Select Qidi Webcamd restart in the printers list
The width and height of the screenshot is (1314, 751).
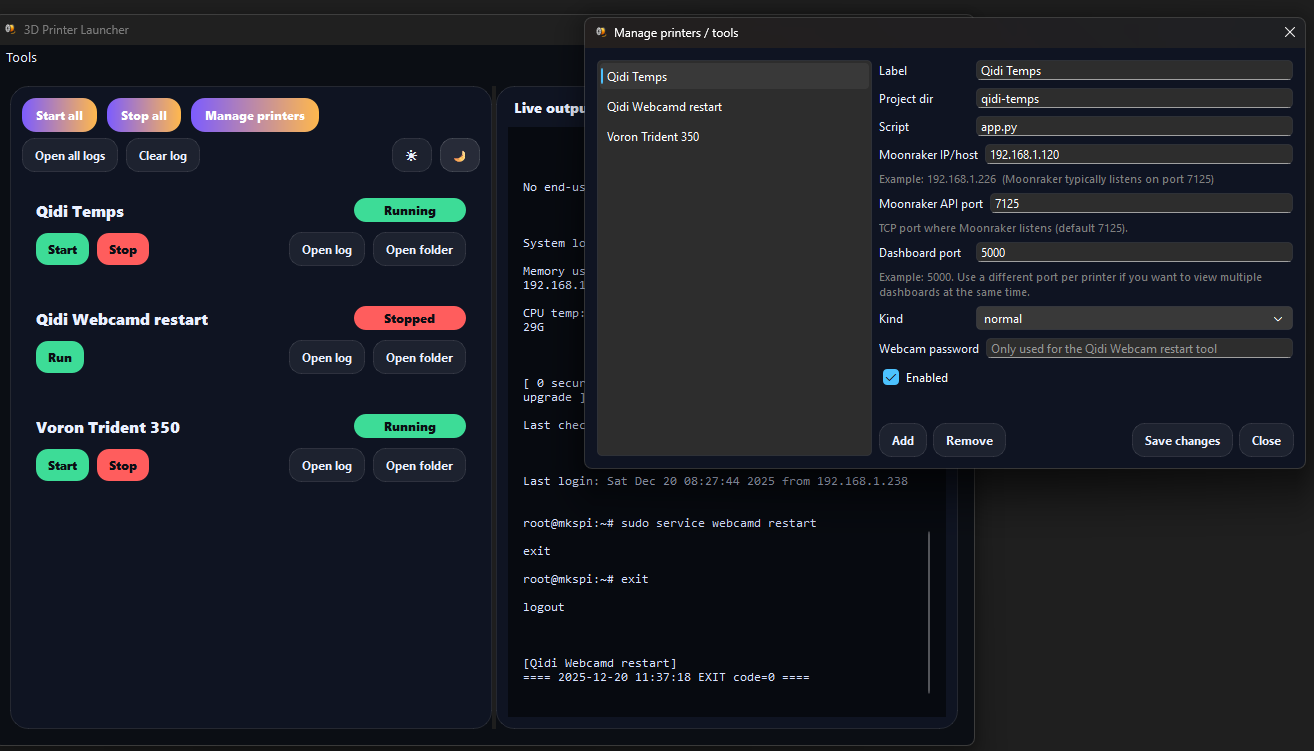pos(735,106)
